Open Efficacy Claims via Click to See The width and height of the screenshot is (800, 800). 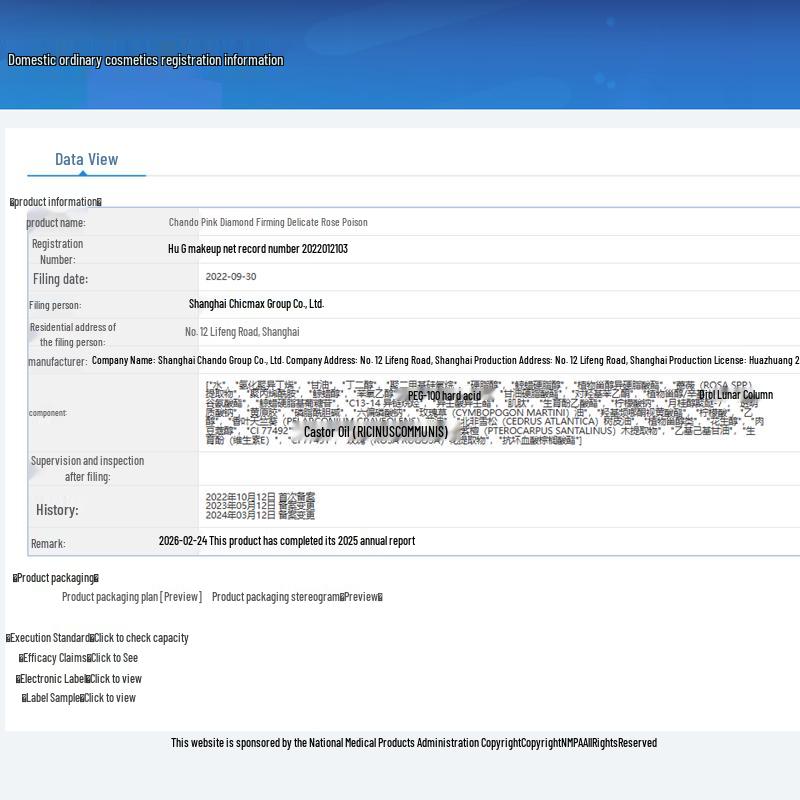coord(114,658)
